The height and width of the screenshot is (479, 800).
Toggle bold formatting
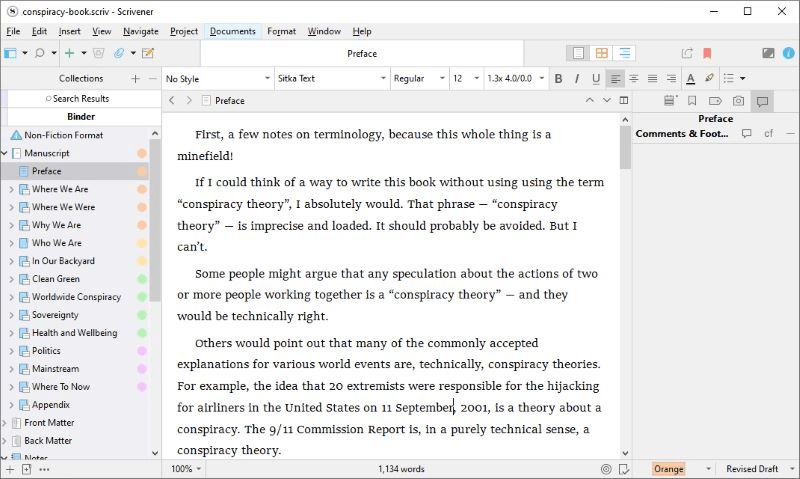point(558,78)
